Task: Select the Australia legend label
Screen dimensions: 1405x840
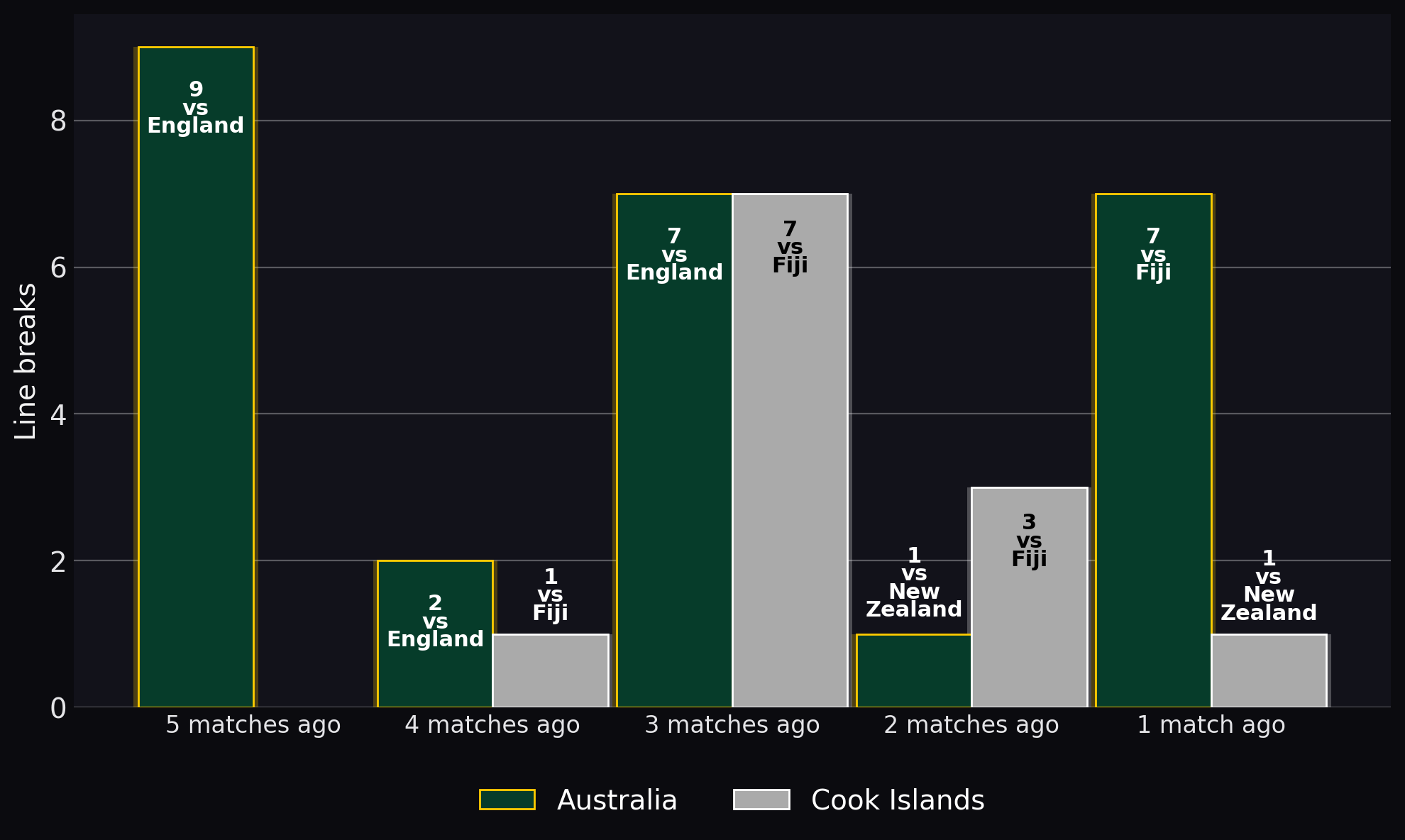Action: (617, 800)
